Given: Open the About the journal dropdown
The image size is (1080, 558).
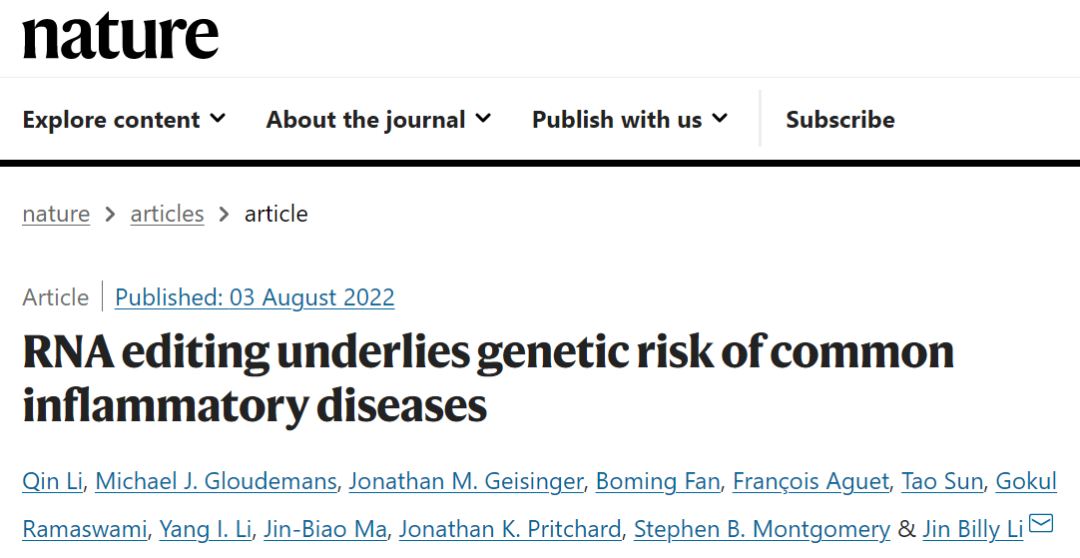Looking at the screenshot, I should tap(378, 119).
